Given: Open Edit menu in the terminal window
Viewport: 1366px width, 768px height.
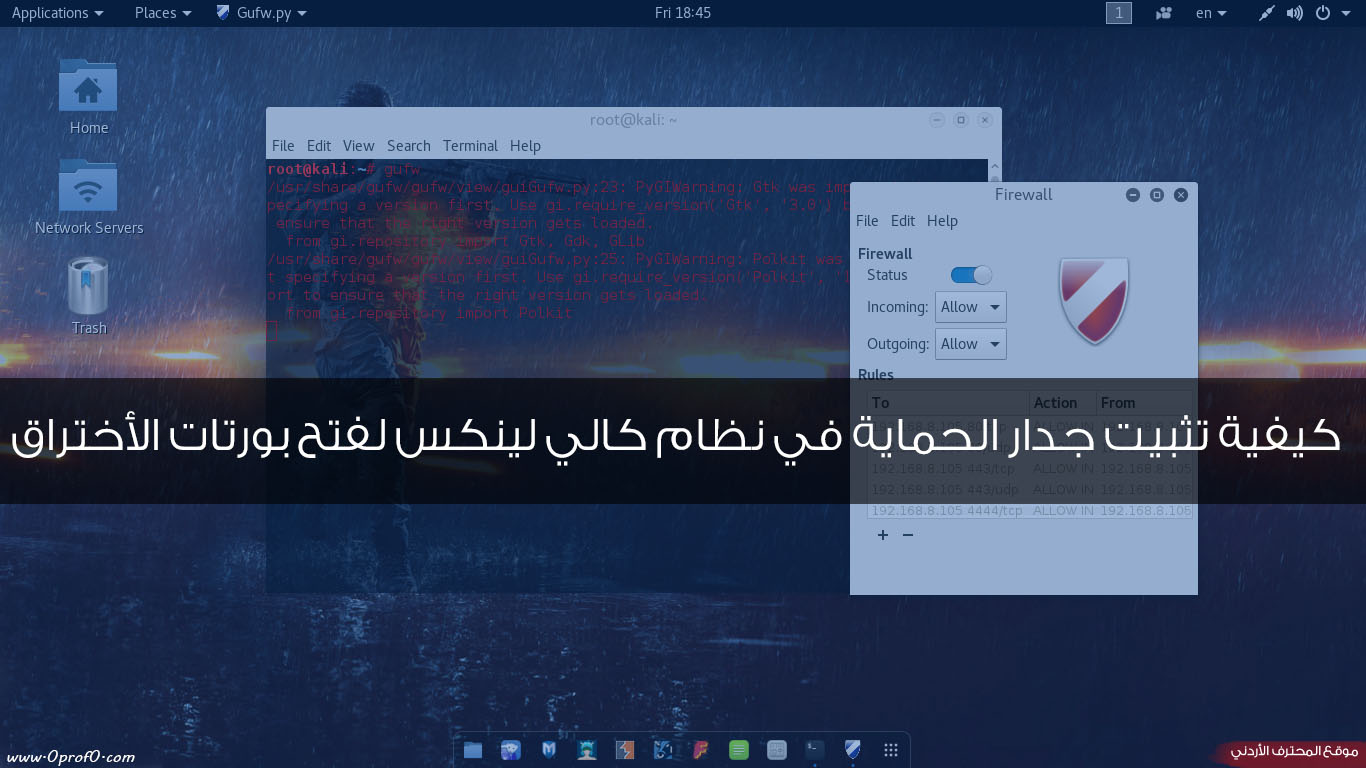Looking at the screenshot, I should [x=319, y=146].
